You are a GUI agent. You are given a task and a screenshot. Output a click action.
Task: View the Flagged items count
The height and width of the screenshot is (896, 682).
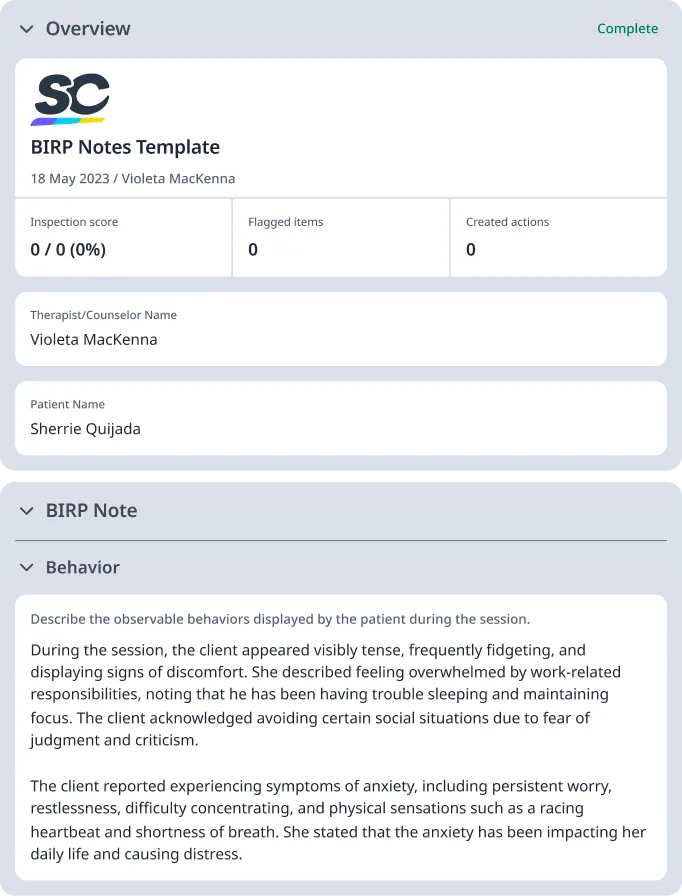coord(340,237)
